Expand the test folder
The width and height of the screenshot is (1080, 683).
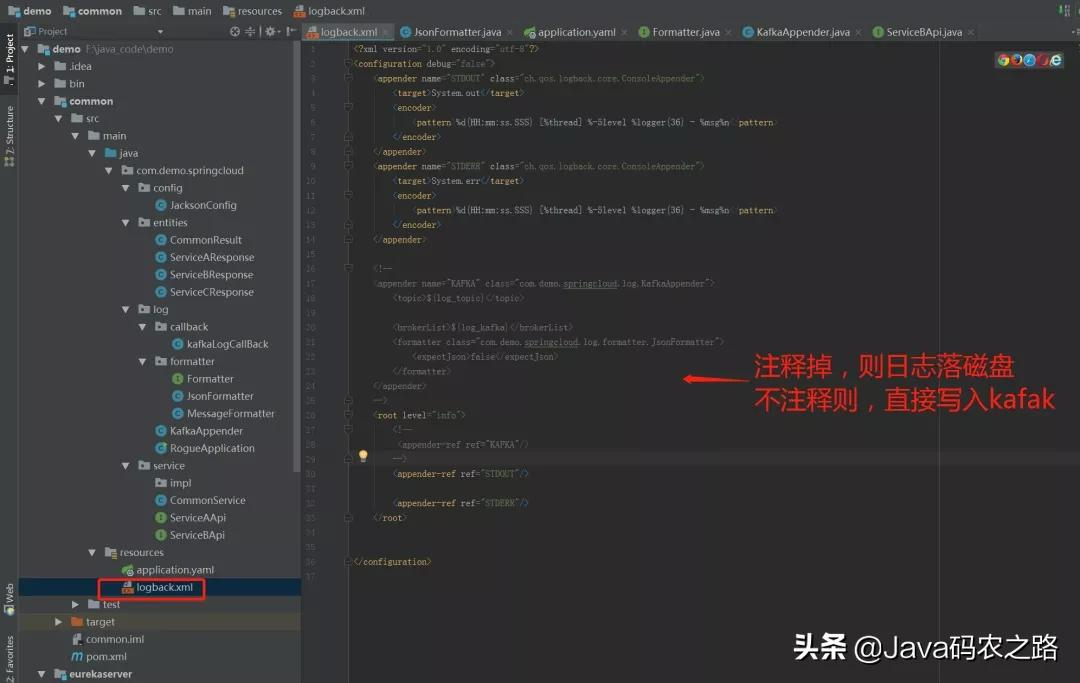75,605
